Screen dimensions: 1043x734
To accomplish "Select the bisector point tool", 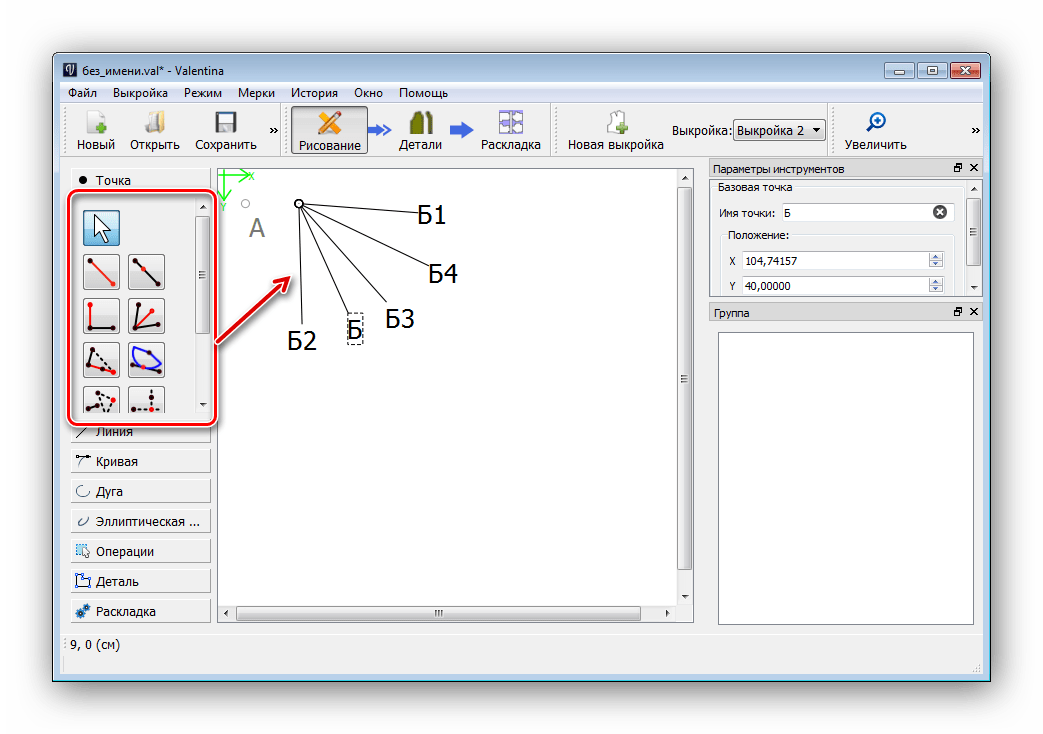I will pos(146,316).
